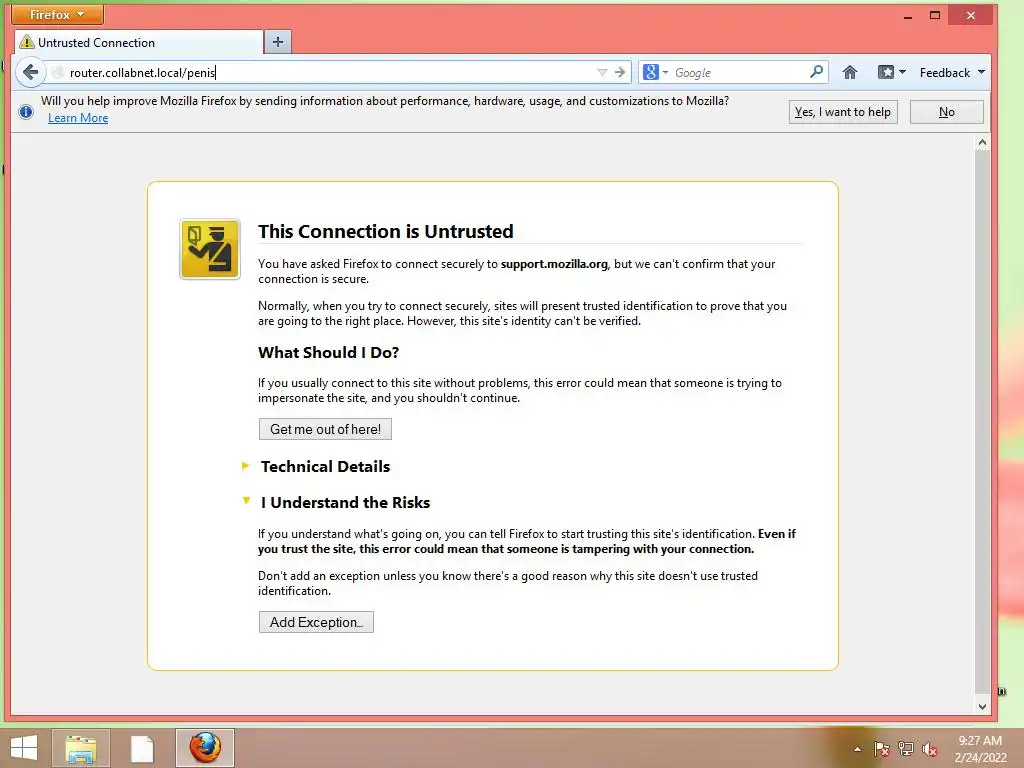This screenshot has width=1024, height=768.
Task: Click the back navigation arrow
Action: click(31, 72)
